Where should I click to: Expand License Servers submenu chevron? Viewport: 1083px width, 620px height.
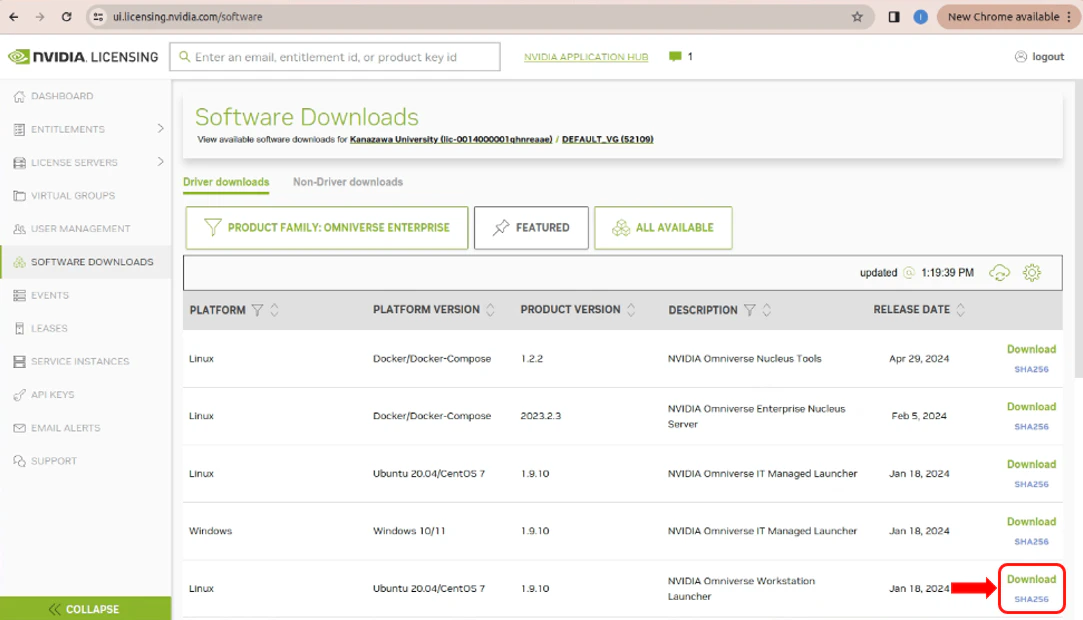coord(160,162)
